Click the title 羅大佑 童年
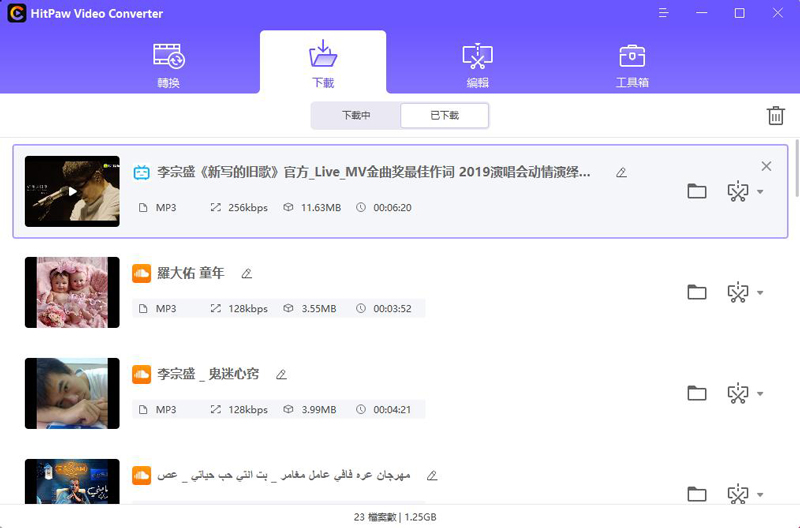 tap(191, 273)
